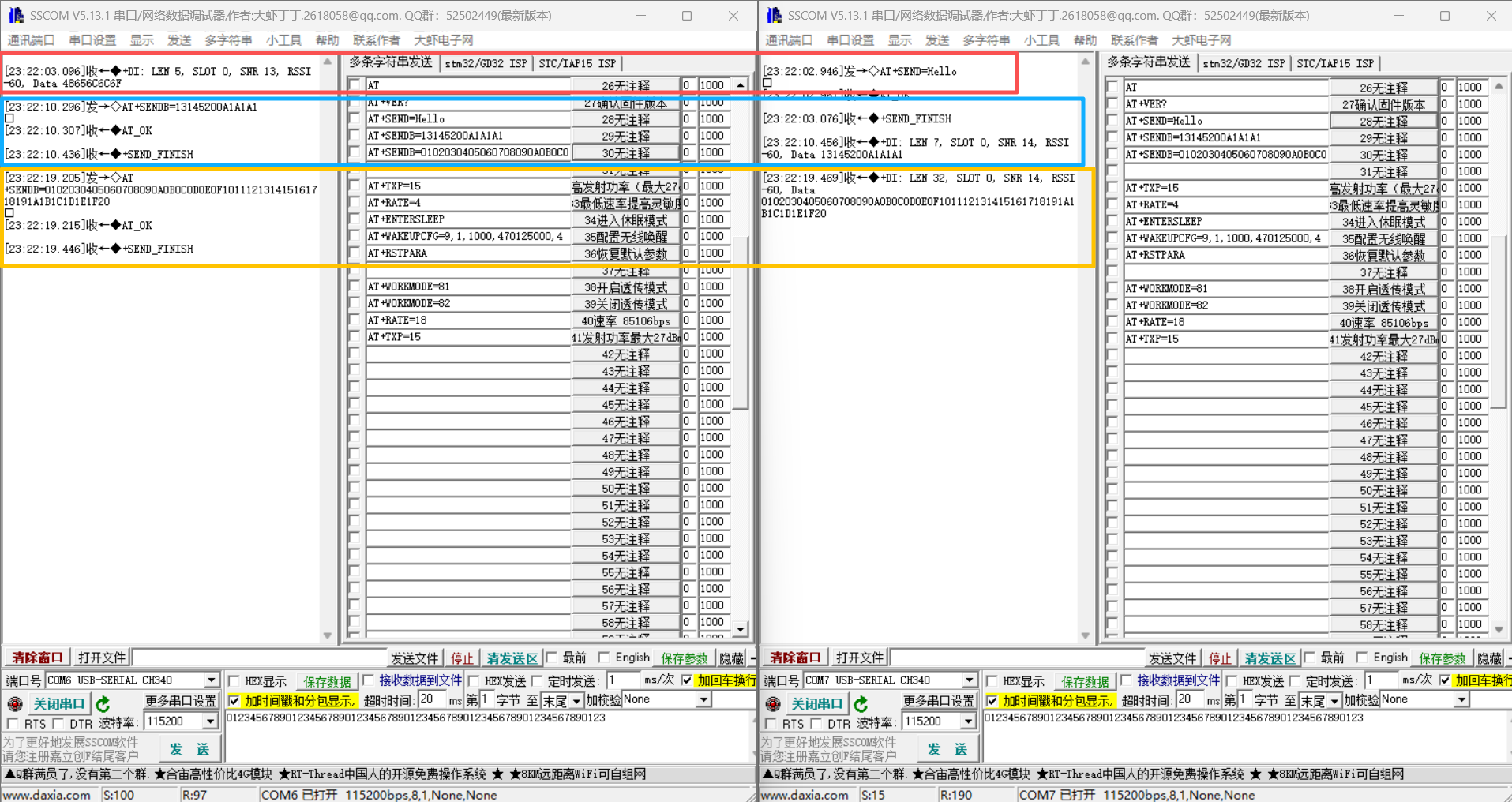Image resolution: width=1512 pixels, height=802 pixels.
Task: Click SSCOM app icon in right title bar
Action: point(774,15)
